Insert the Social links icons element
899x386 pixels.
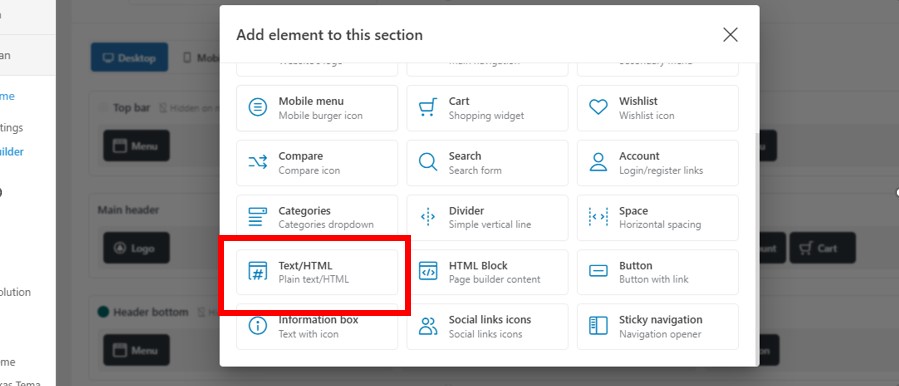487,326
